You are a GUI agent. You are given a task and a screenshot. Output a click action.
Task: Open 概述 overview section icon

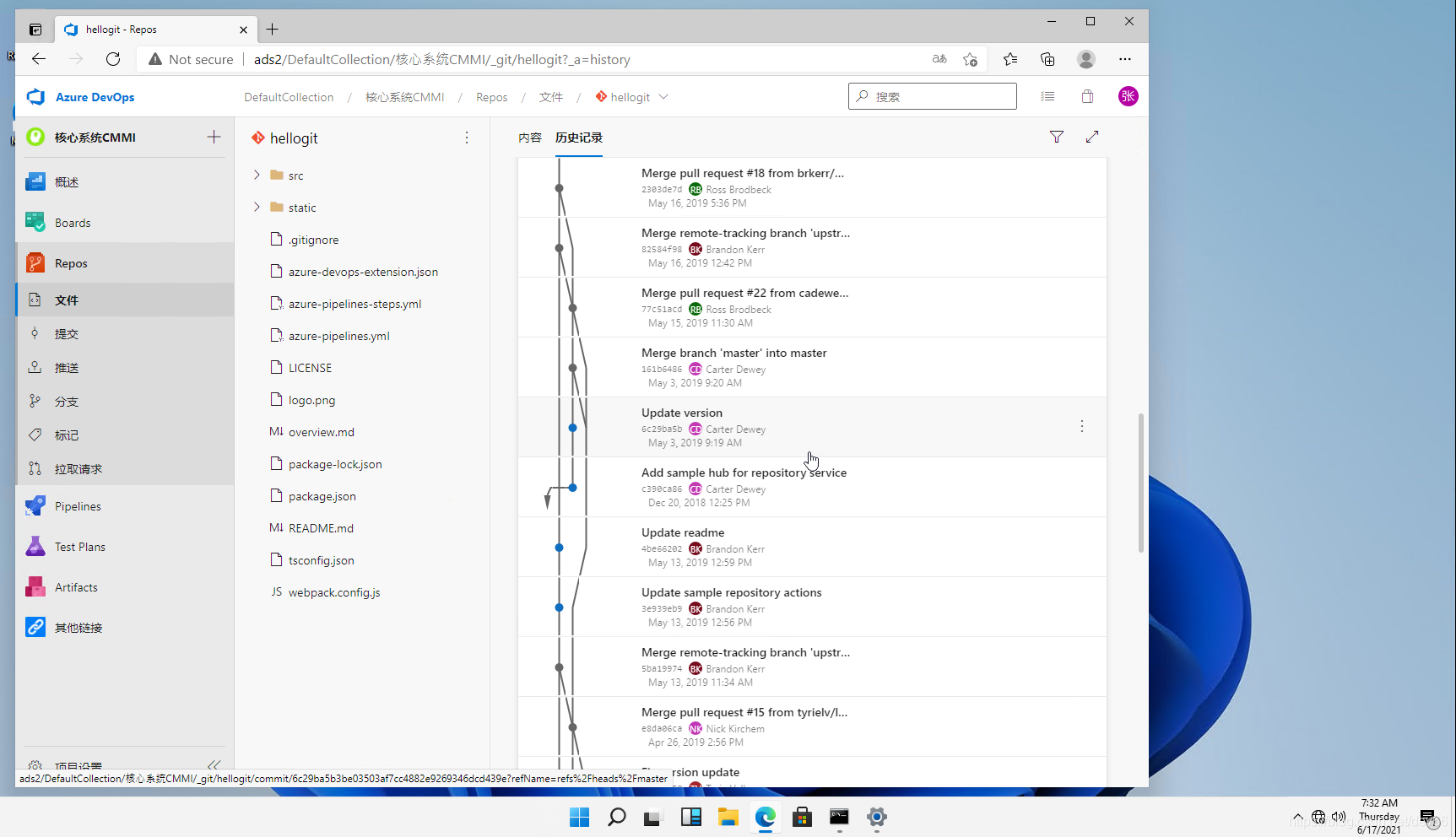(35, 182)
